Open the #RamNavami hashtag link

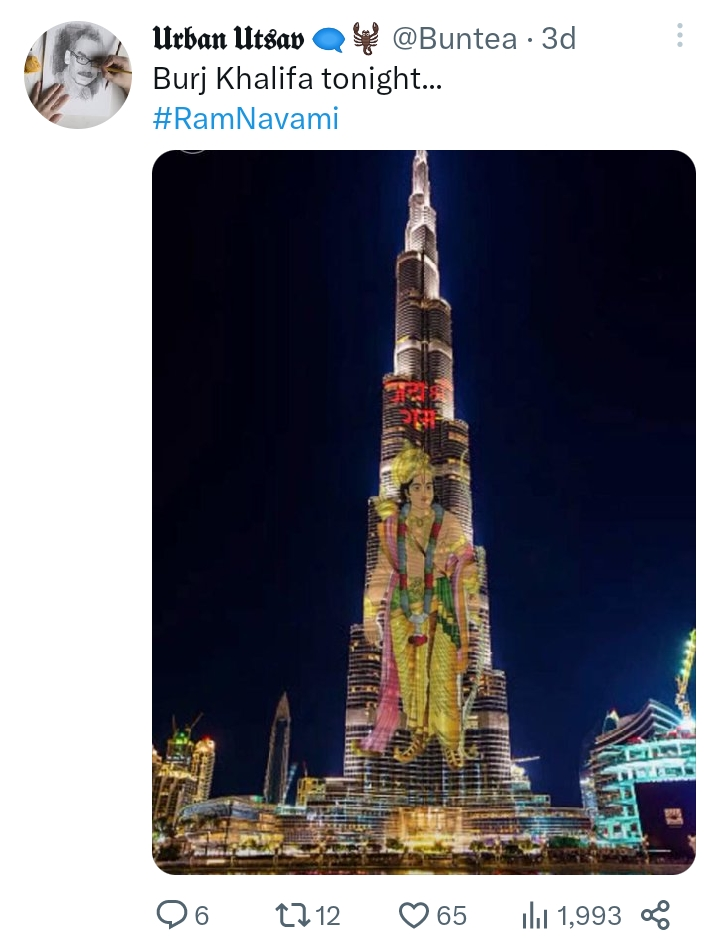[245, 118]
